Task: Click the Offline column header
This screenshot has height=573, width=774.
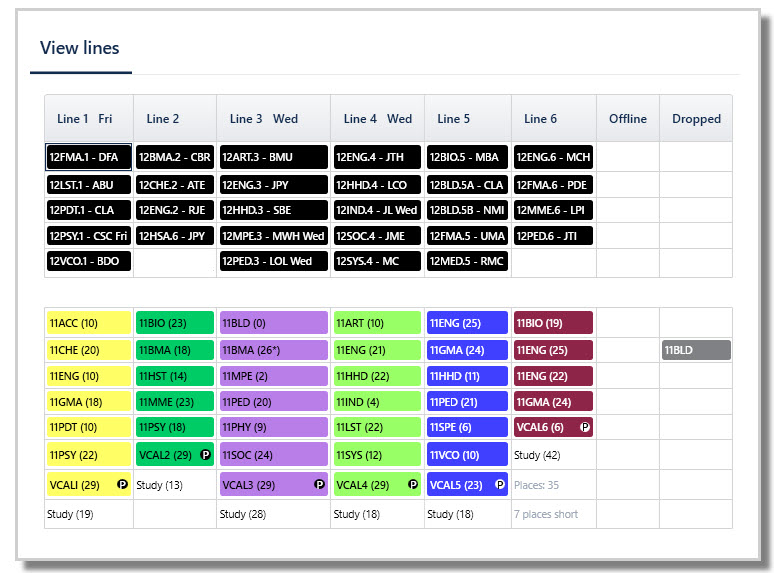Action: 628,118
